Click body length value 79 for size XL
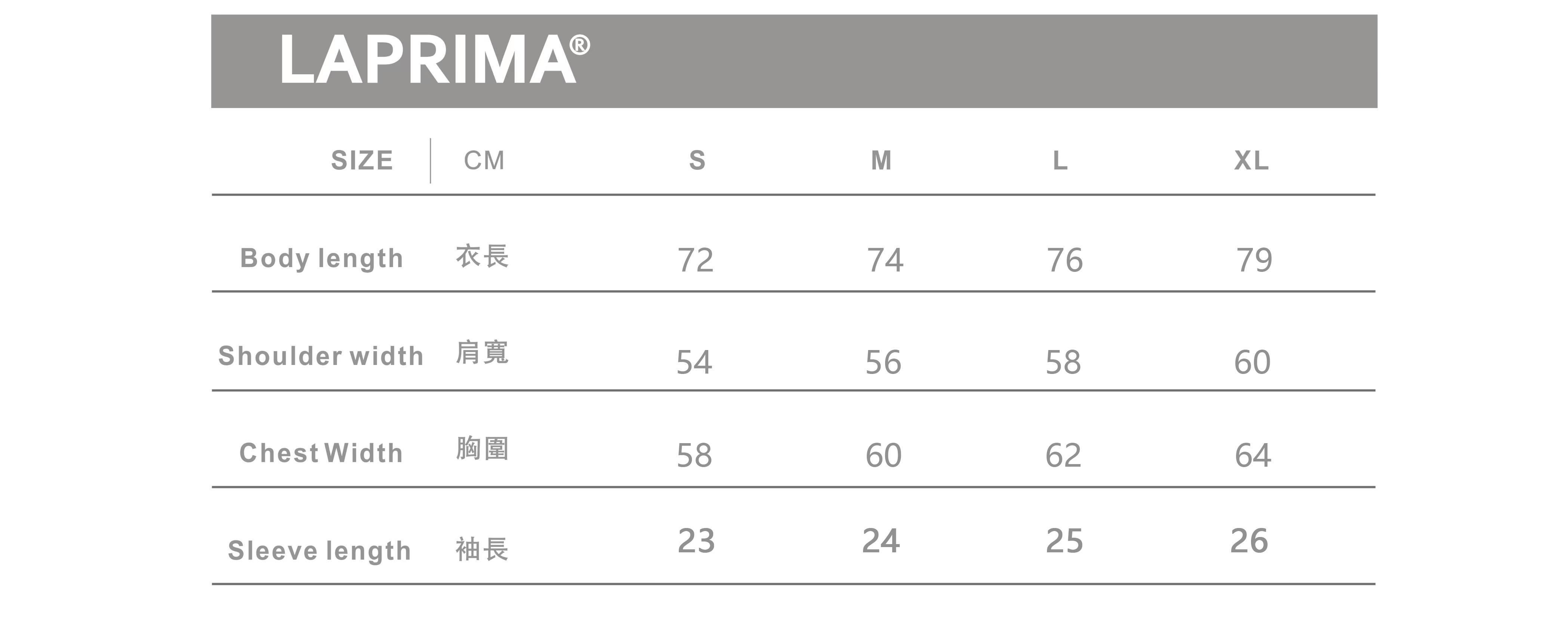Image resolution: width=1568 pixels, height=623 pixels. point(1254,260)
